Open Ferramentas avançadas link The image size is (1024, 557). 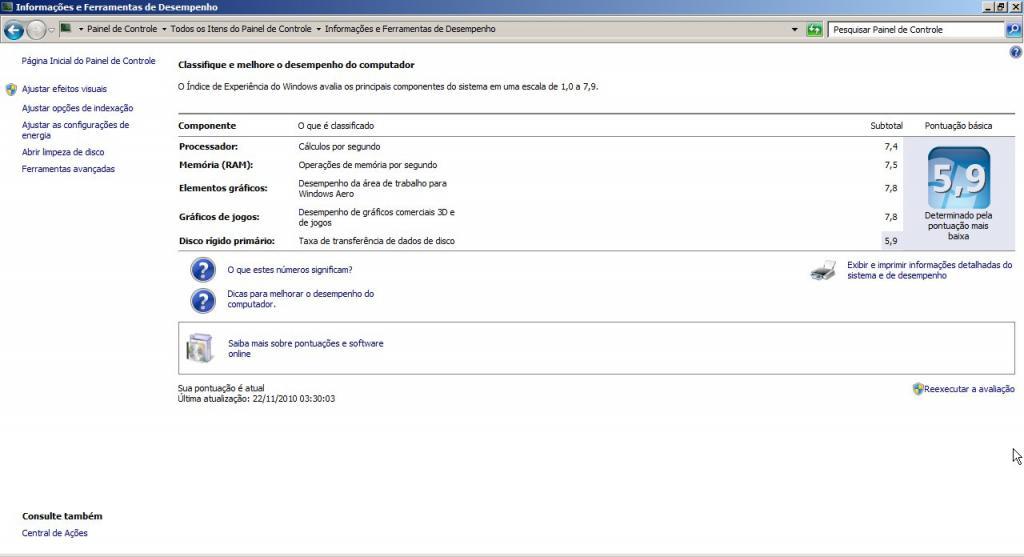coord(68,169)
